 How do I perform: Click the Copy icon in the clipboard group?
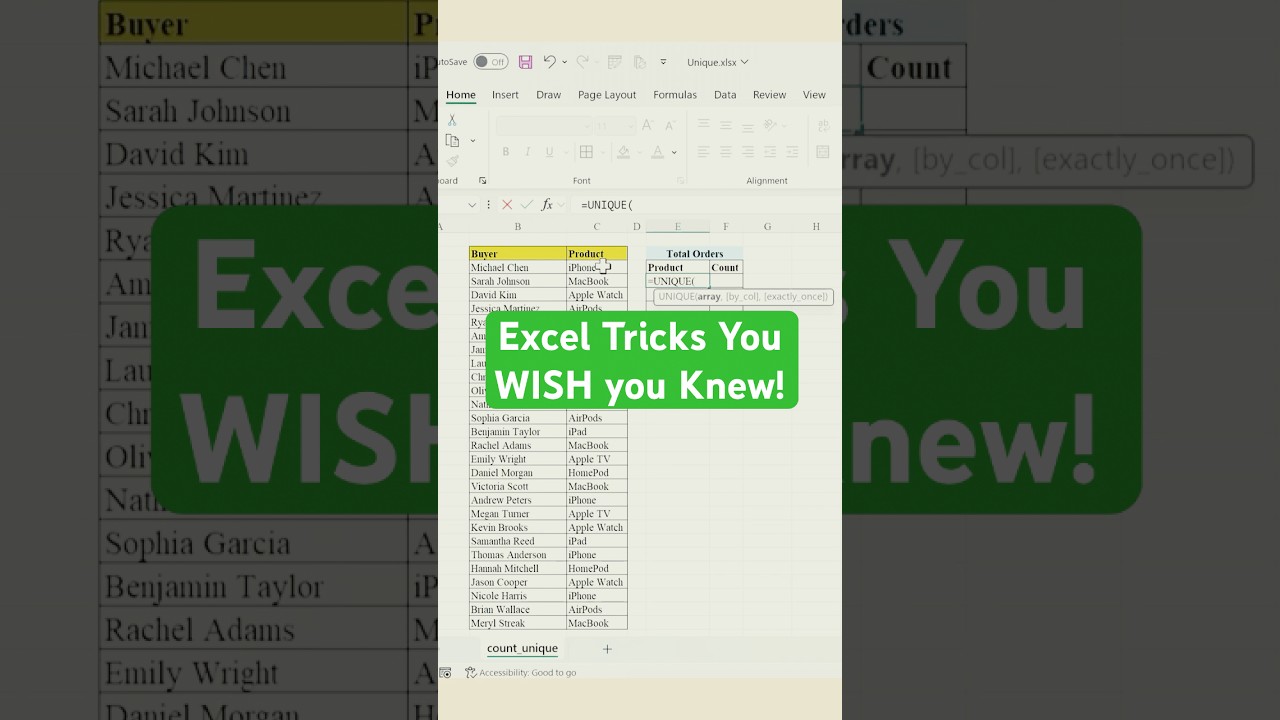[452, 140]
